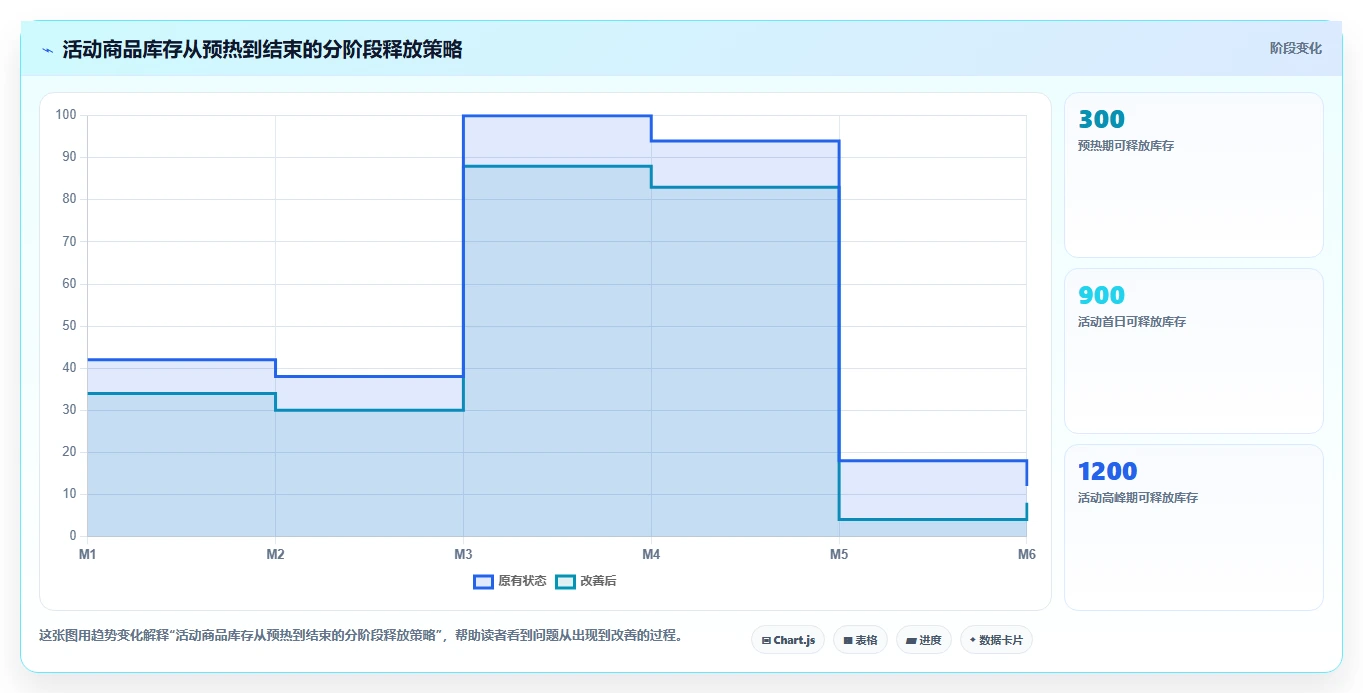Select the 1200 活动高峰期可释放库存 card
The image size is (1363, 693).
[1194, 527]
